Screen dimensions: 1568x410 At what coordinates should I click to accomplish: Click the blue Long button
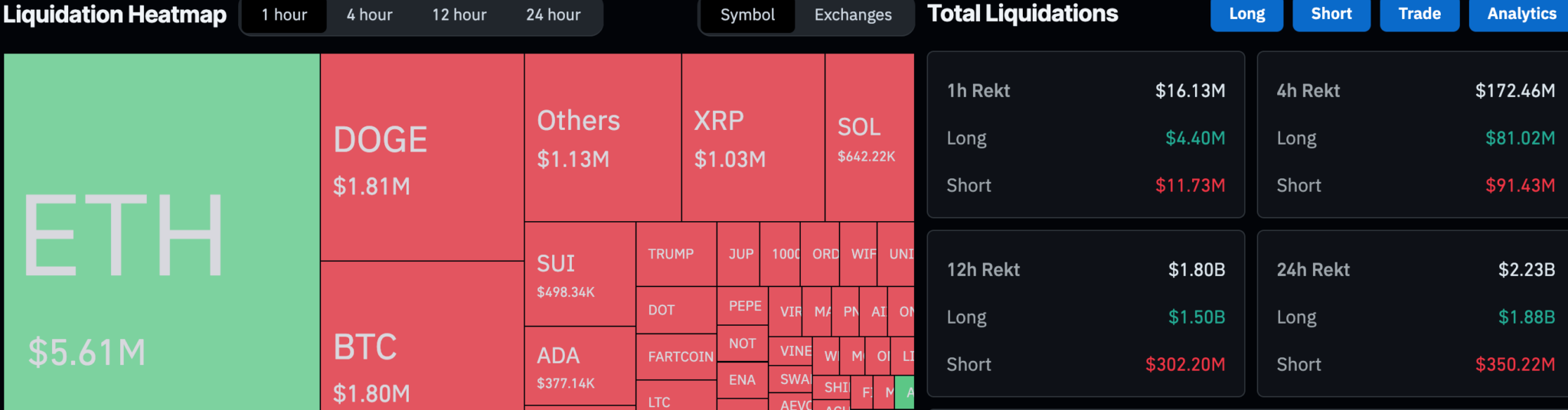click(1246, 14)
